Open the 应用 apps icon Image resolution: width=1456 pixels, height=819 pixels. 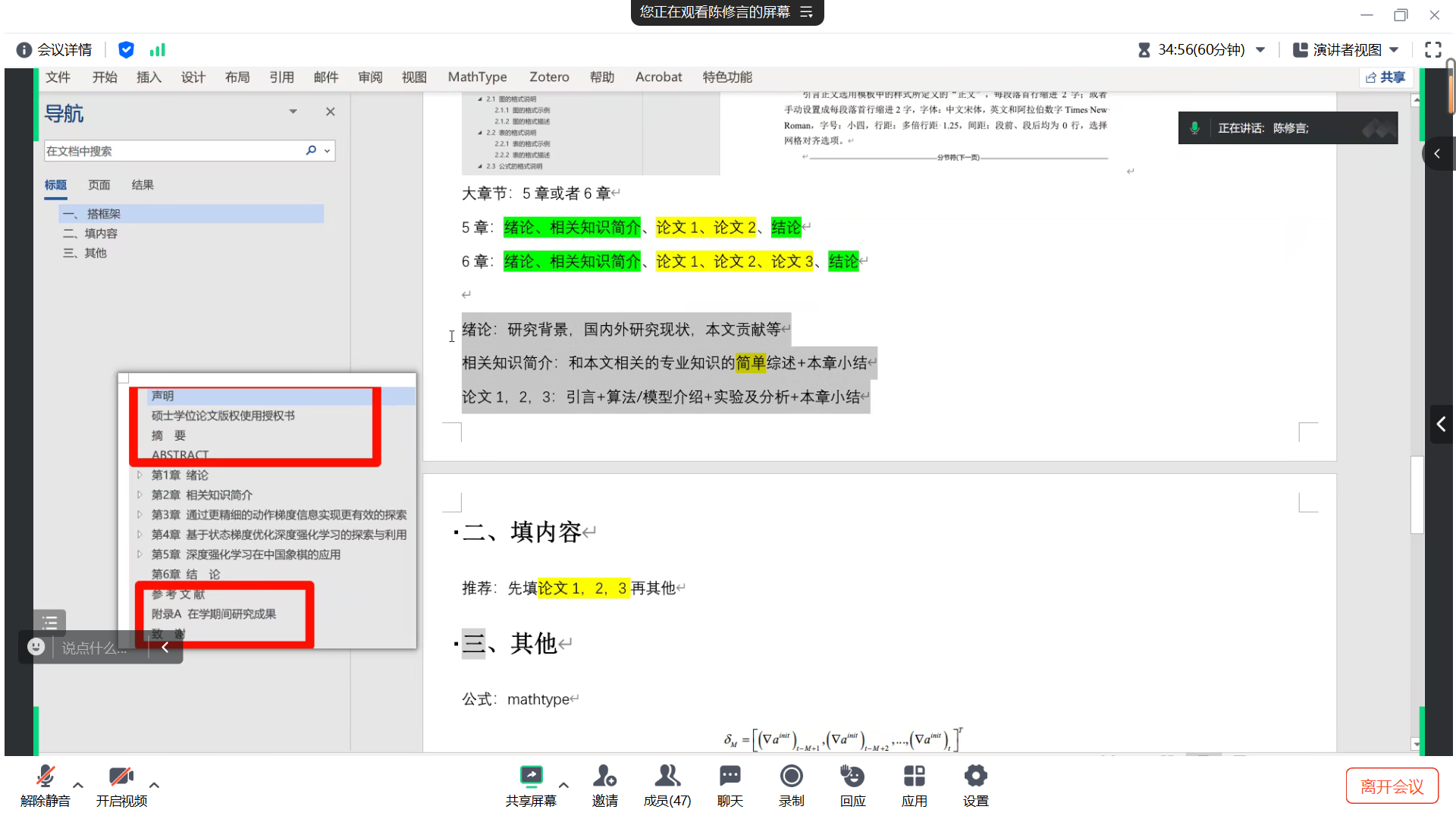(915, 785)
